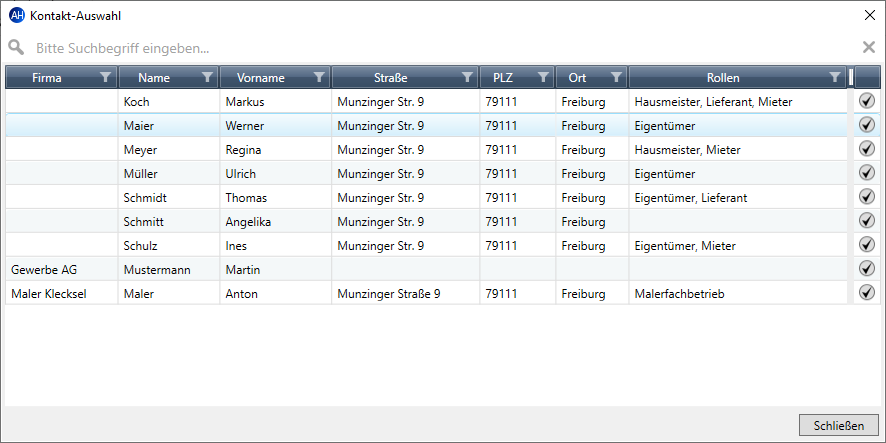Sort by Straße column header
This screenshot has width=886, height=443.
pos(390,77)
